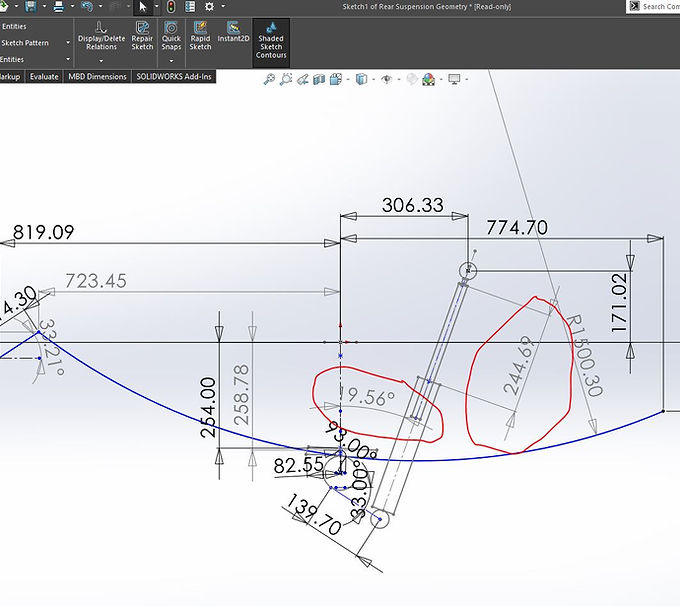The width and height of the screenshot is (680, 606).
Task: Expand the Select tool dropdown arrow
Action: click(x=156, y=7)
